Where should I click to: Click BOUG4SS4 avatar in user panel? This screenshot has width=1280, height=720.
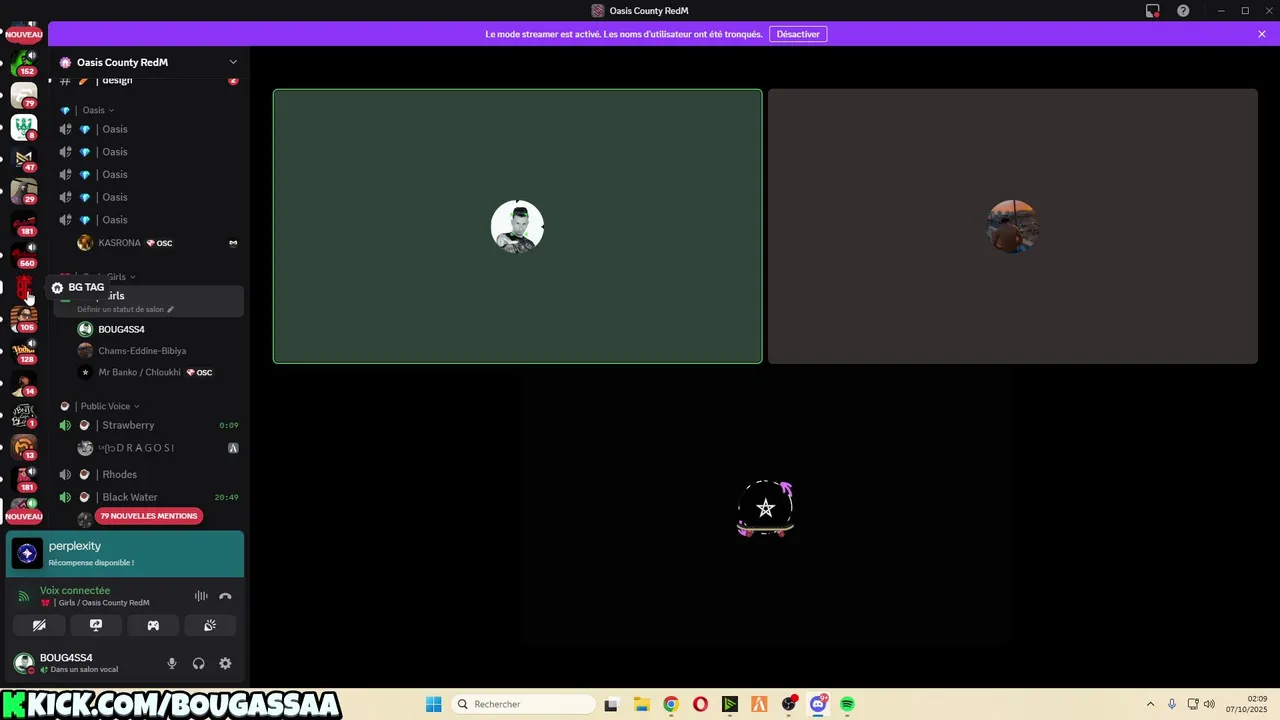click(x=23, y=663)
